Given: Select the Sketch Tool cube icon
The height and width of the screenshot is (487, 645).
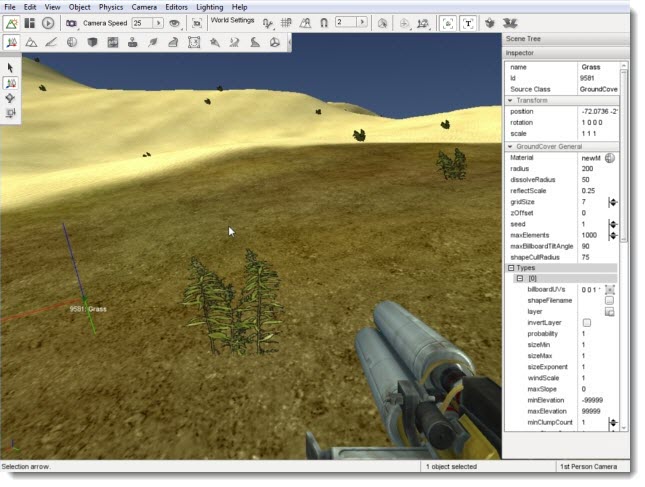Looking at the screenshot, I should pos(93,42).
